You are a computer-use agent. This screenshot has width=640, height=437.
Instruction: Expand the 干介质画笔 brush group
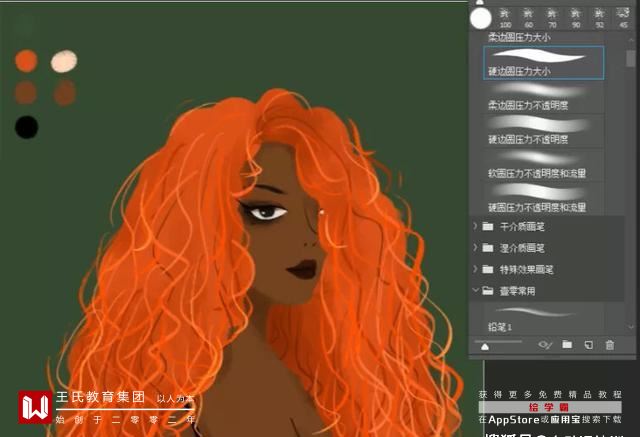point(475,226)
